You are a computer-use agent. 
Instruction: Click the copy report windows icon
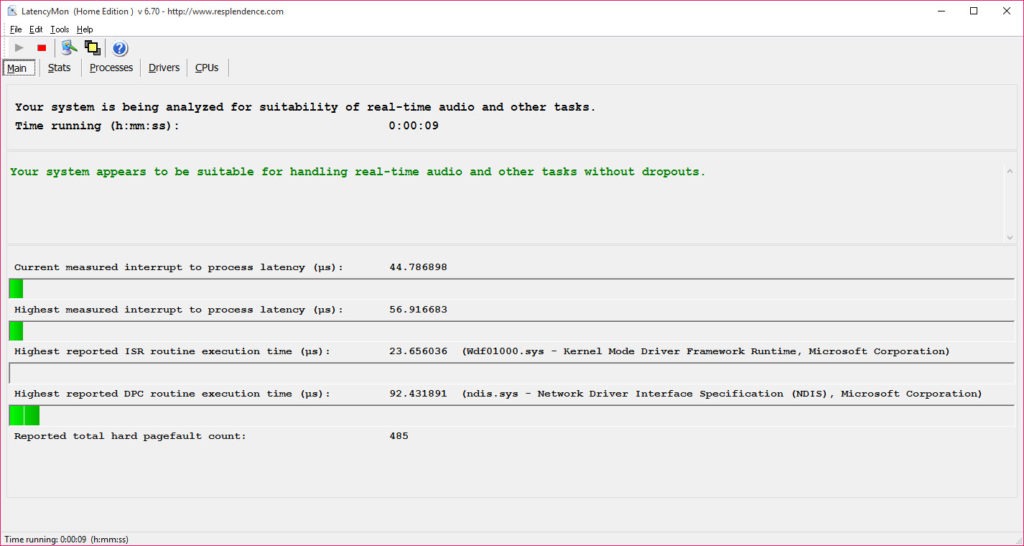coord(93,48)
